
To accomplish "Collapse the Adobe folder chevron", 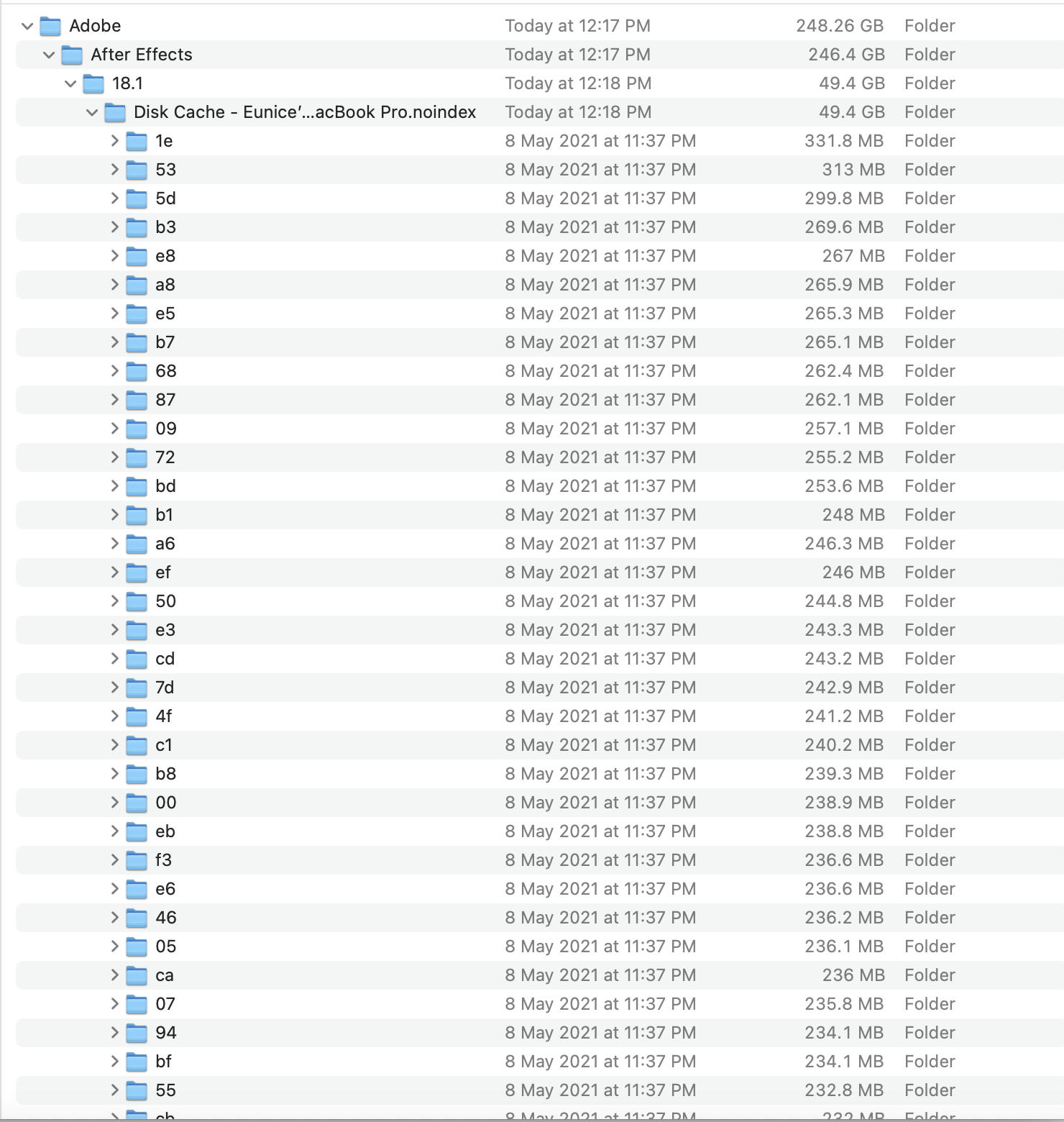I will 27,27.
